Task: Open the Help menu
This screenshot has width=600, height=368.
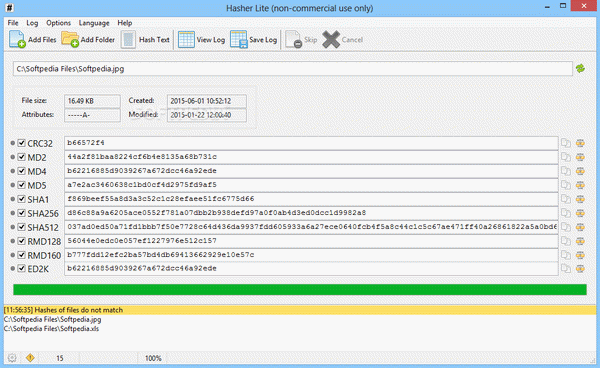Action: click(124, 23)
